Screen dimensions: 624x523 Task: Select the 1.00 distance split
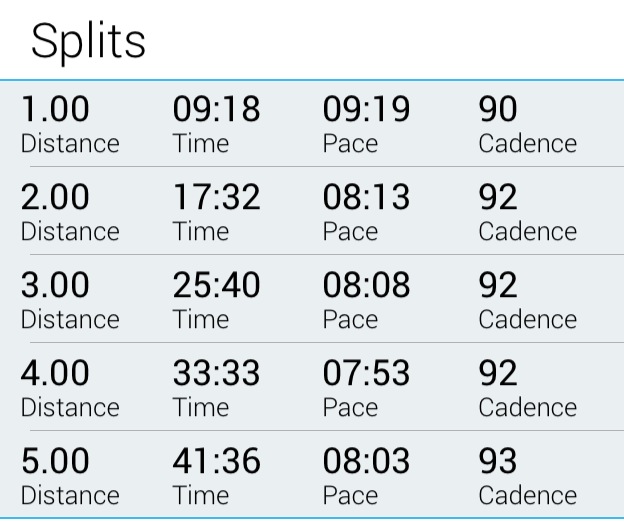click(x=55, y=109)
